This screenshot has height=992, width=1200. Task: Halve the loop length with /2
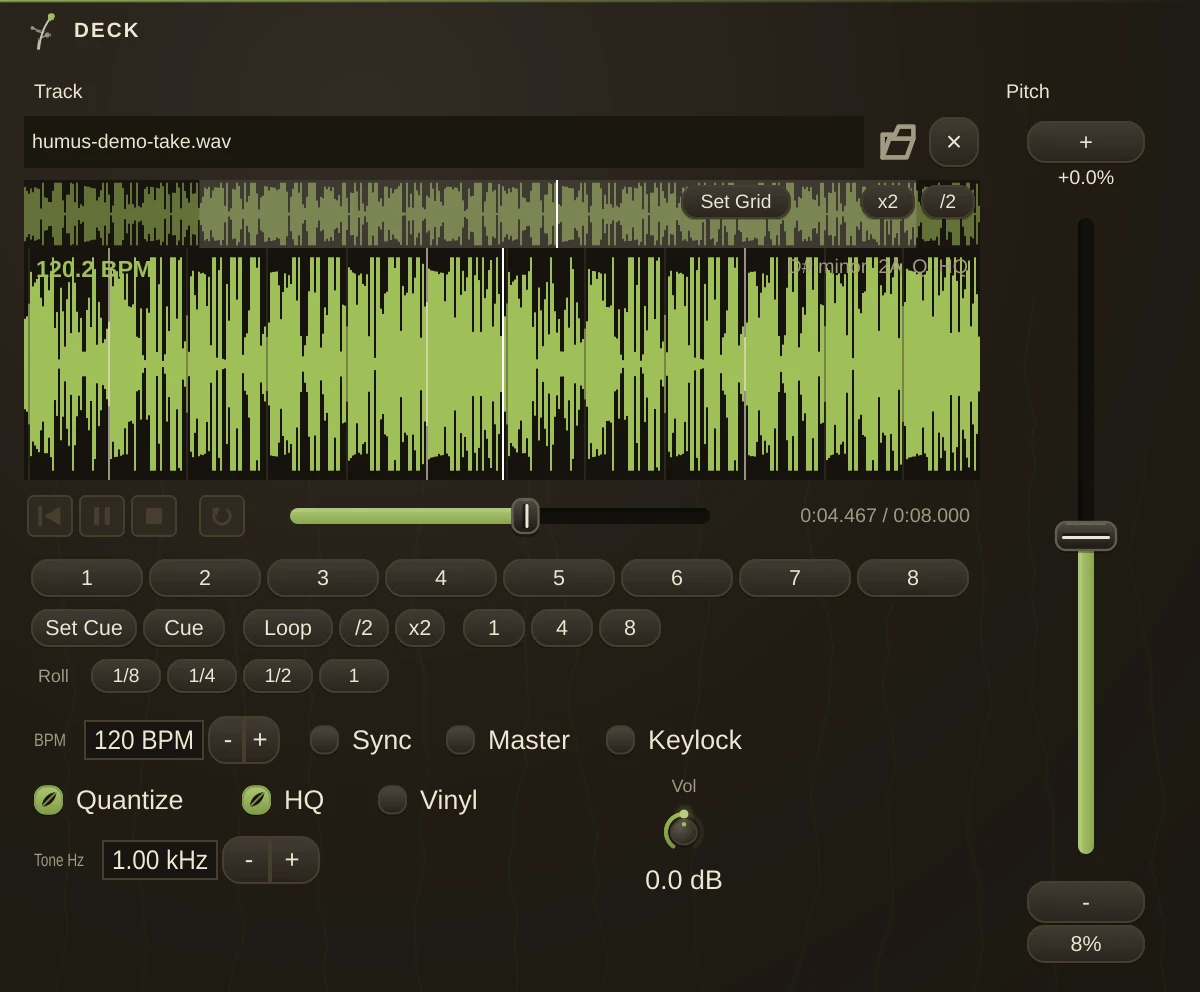pos(364,628)
